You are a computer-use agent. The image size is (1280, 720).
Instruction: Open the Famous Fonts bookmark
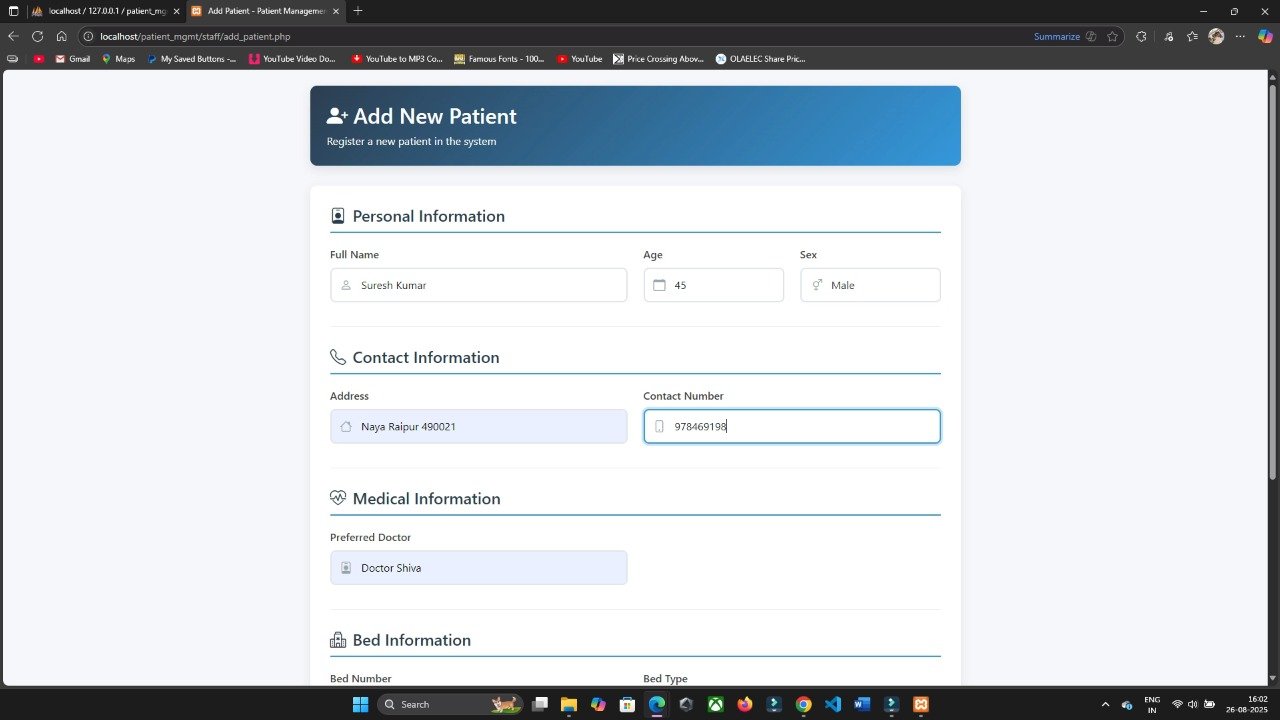click(x=499, y=59)
